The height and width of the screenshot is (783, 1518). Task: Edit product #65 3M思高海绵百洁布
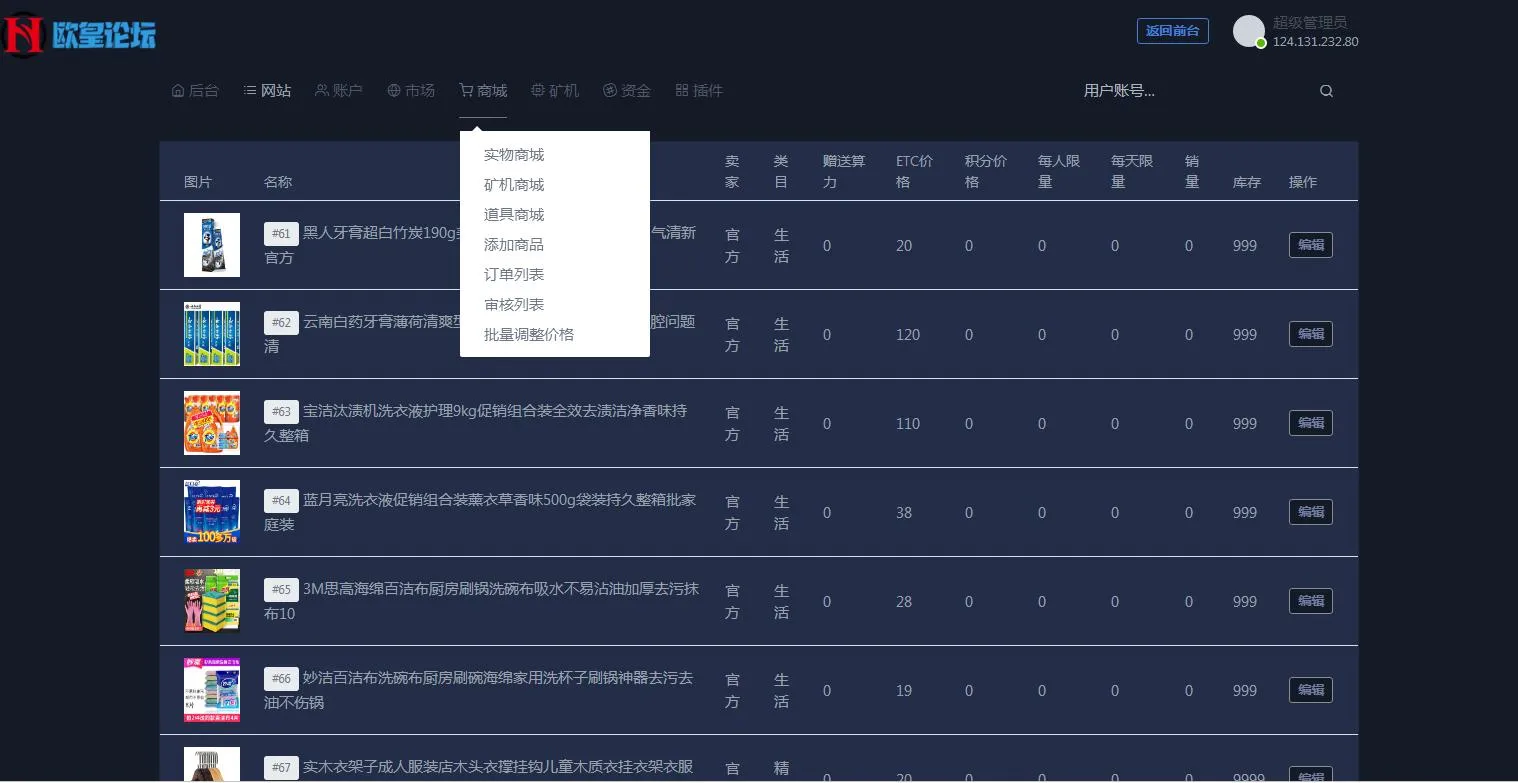pos(1310,601)
